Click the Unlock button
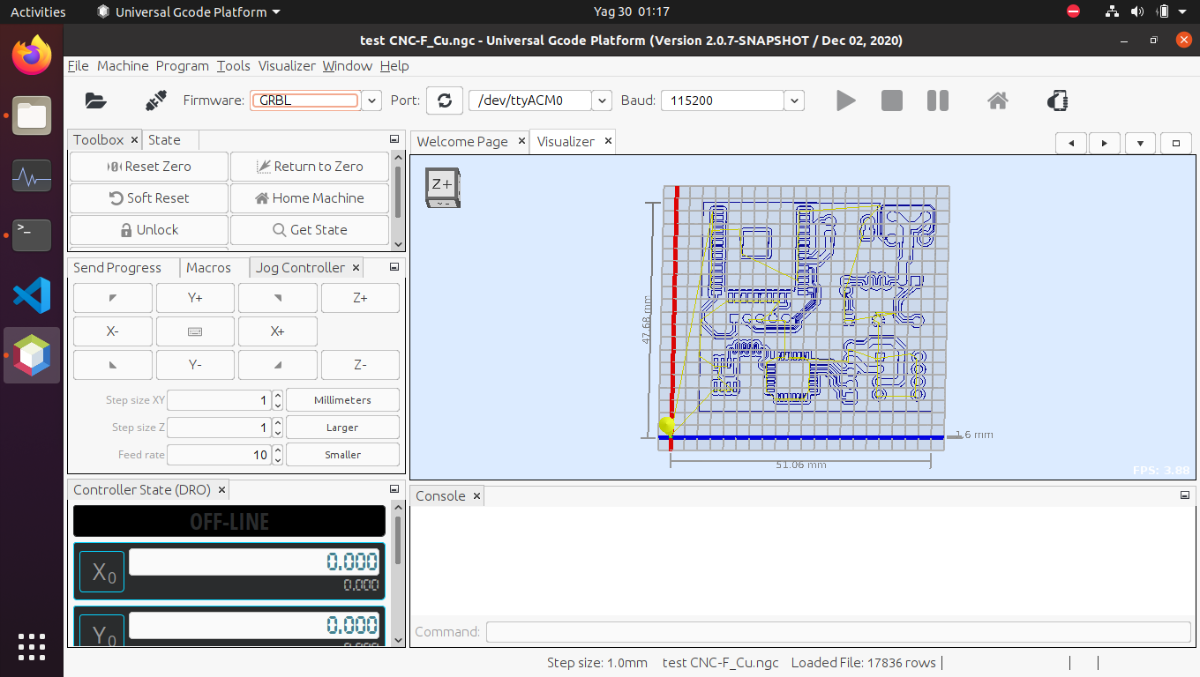This screenshot has width=1200, height=677. pos(149,229)
